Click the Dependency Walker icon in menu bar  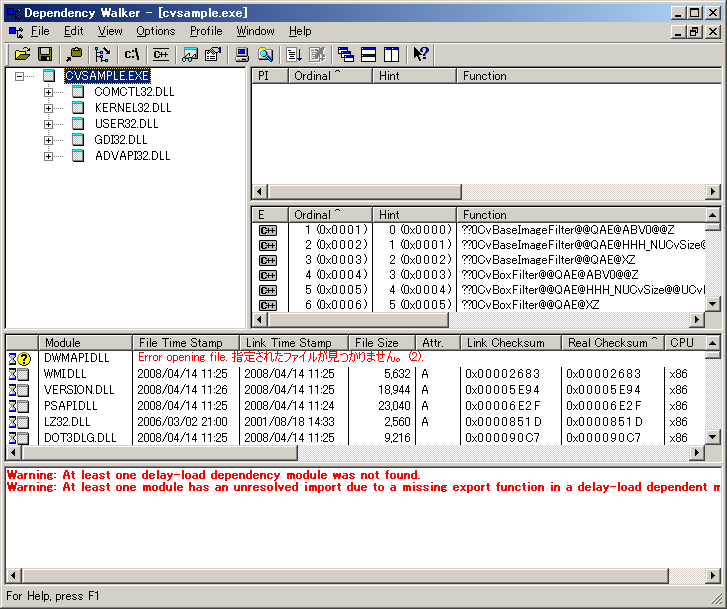(16, 32)
